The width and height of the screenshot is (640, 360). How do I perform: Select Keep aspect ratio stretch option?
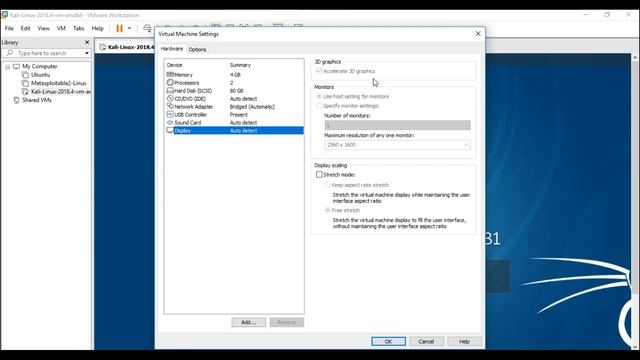point(327,185)
